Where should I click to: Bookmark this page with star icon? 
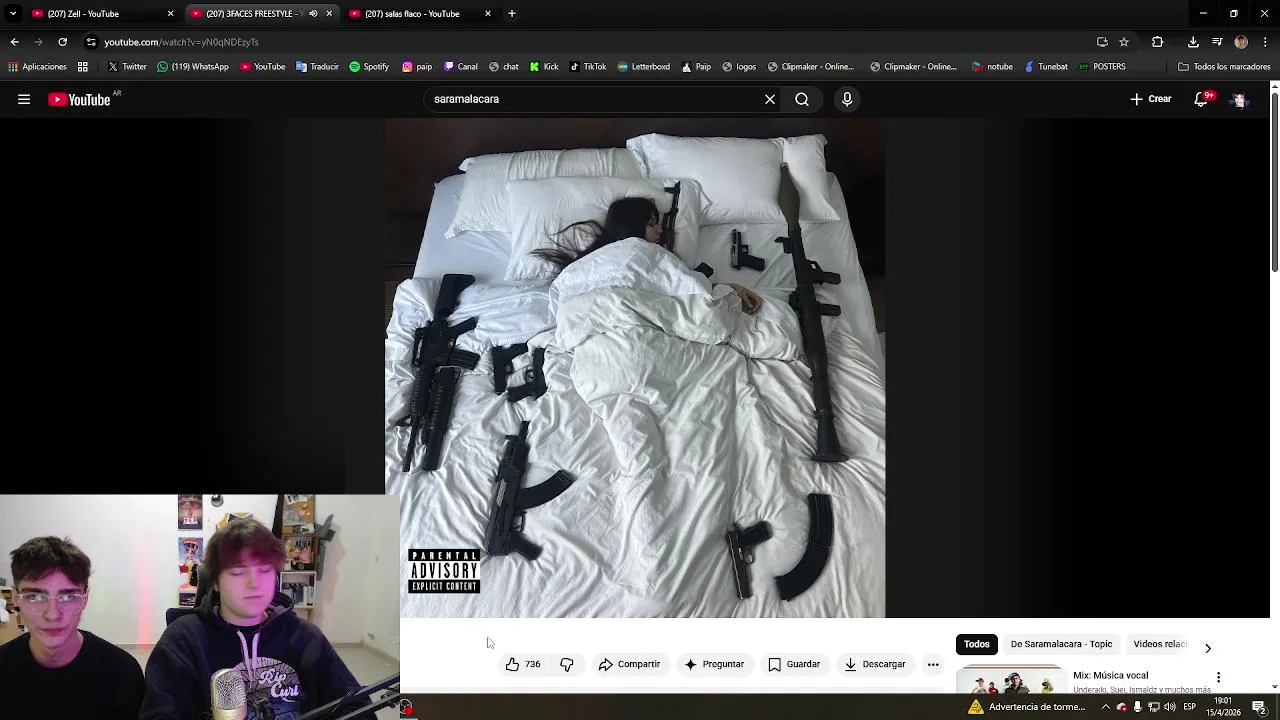pyautogui.click(x=1124, y=42)
